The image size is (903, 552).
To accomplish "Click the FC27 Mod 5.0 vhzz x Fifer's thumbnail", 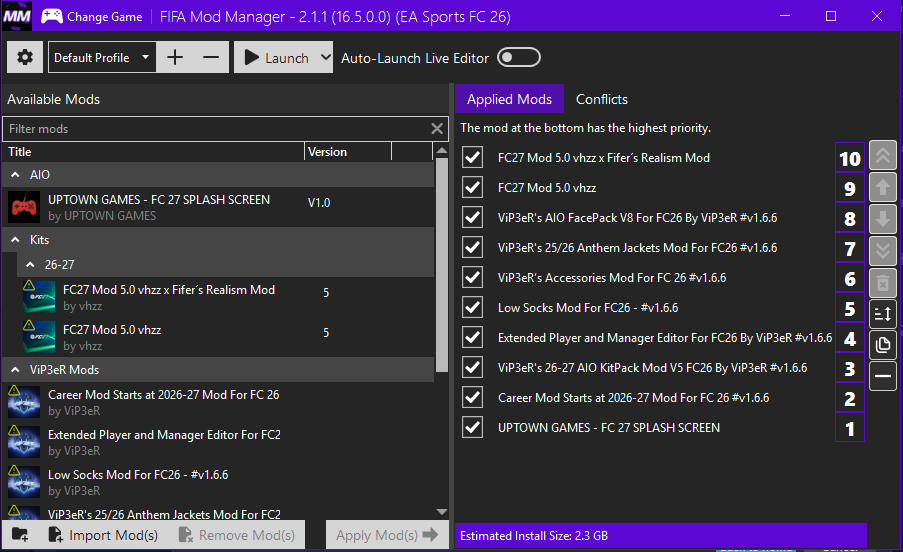I will (39, 297).
